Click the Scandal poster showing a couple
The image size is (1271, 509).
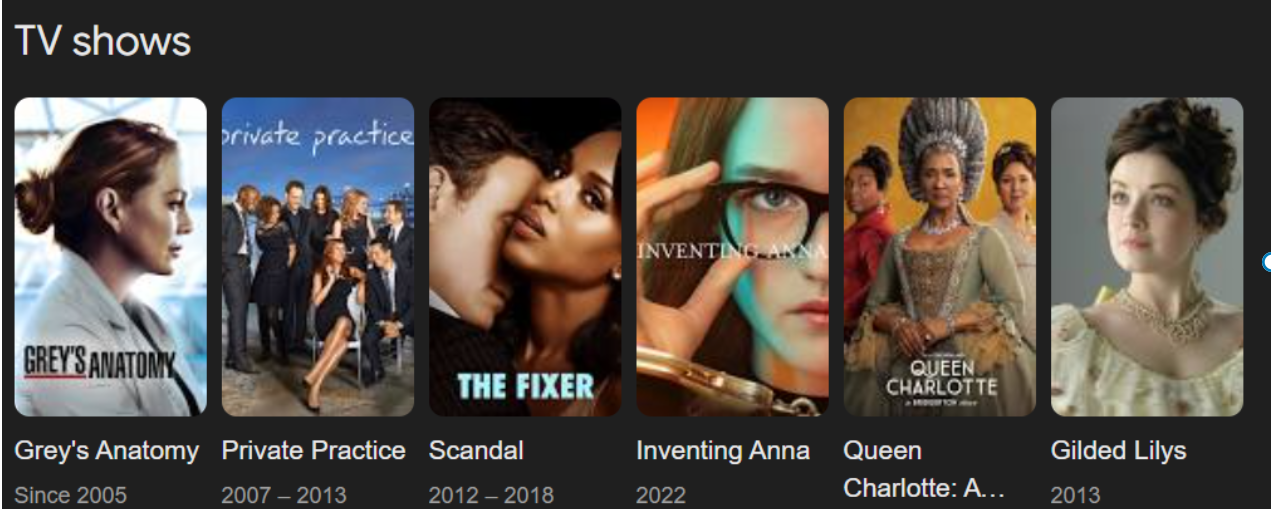[x=525, y=257]
